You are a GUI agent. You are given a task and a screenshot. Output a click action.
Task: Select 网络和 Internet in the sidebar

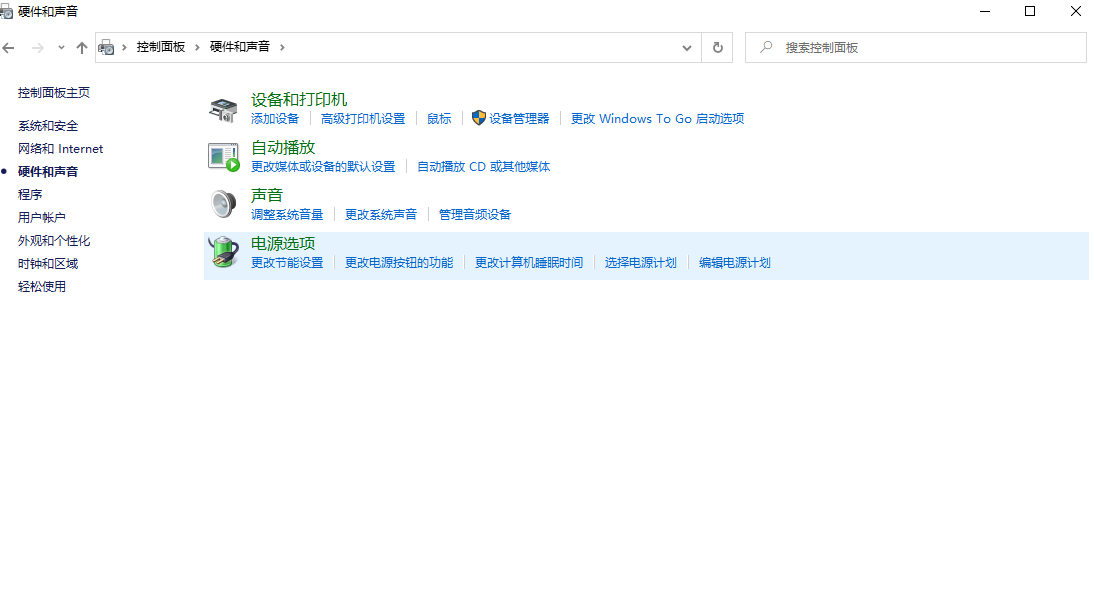(x=60, y=149)
